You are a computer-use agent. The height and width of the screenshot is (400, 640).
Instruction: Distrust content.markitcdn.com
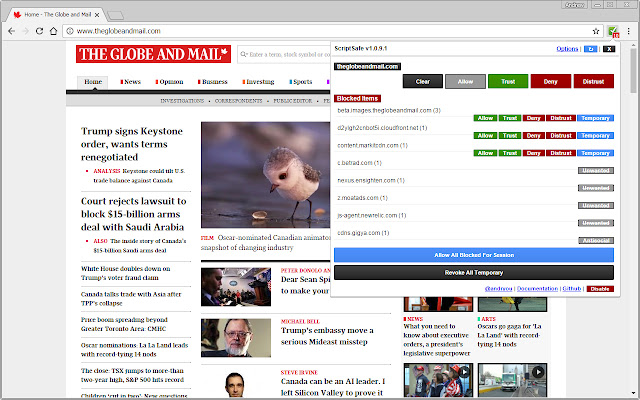(x=561, y=153)
